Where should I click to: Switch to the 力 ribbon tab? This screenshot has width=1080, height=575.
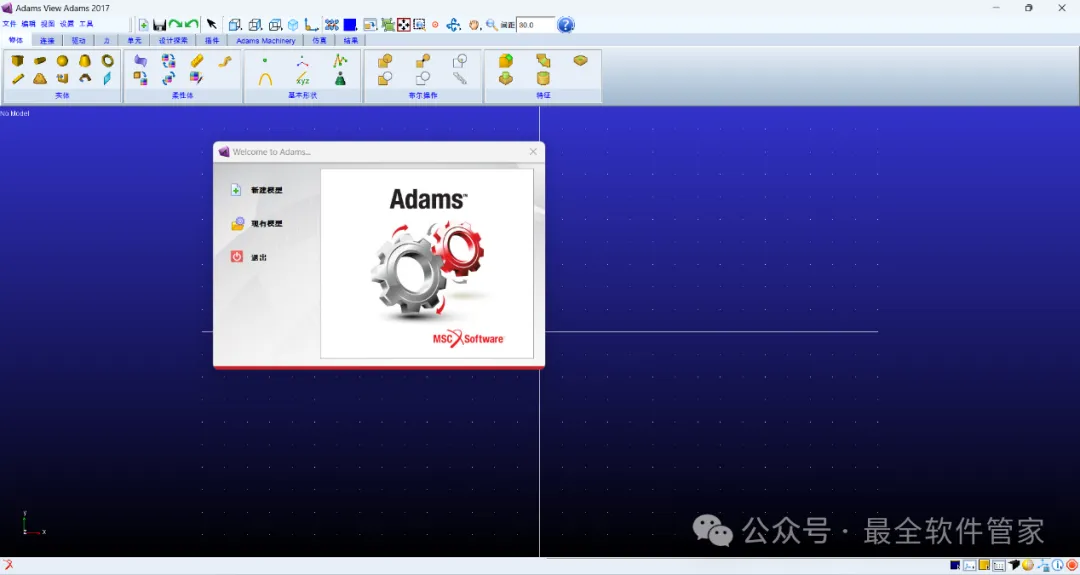(x=106, y=41)
